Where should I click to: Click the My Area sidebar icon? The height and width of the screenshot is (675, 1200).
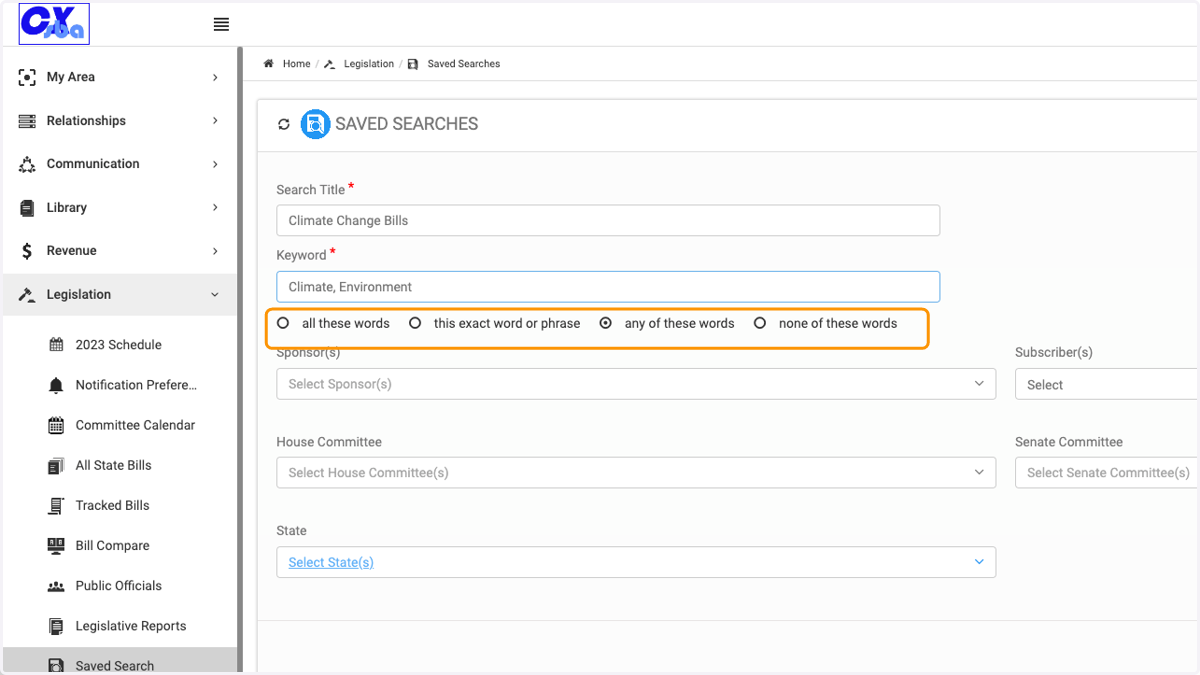click(27, 77)
